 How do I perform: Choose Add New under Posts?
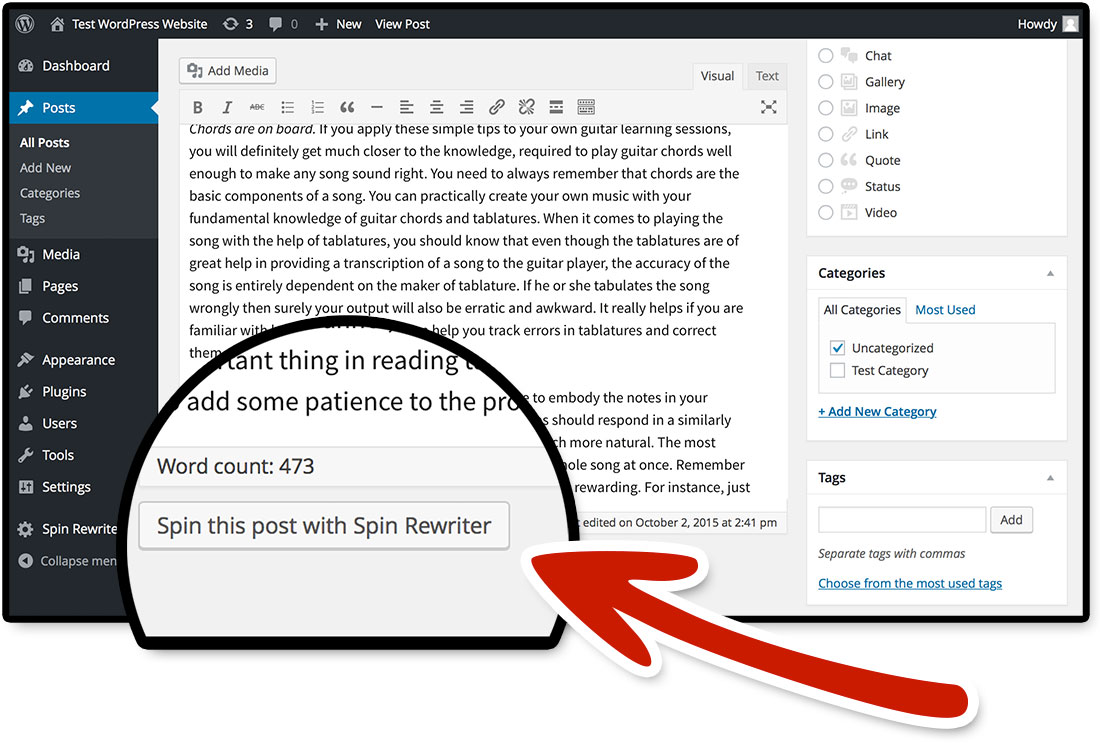(x=46, y=168)
